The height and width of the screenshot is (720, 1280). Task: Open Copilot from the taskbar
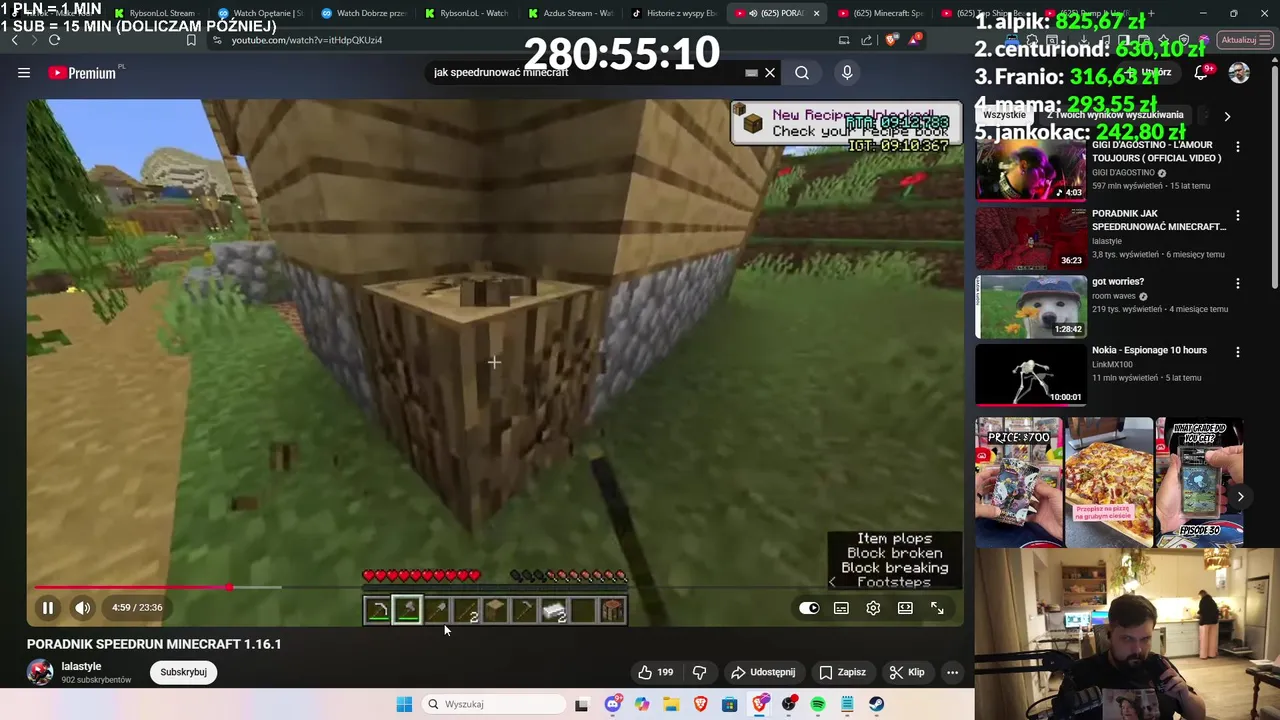point(642,704)
